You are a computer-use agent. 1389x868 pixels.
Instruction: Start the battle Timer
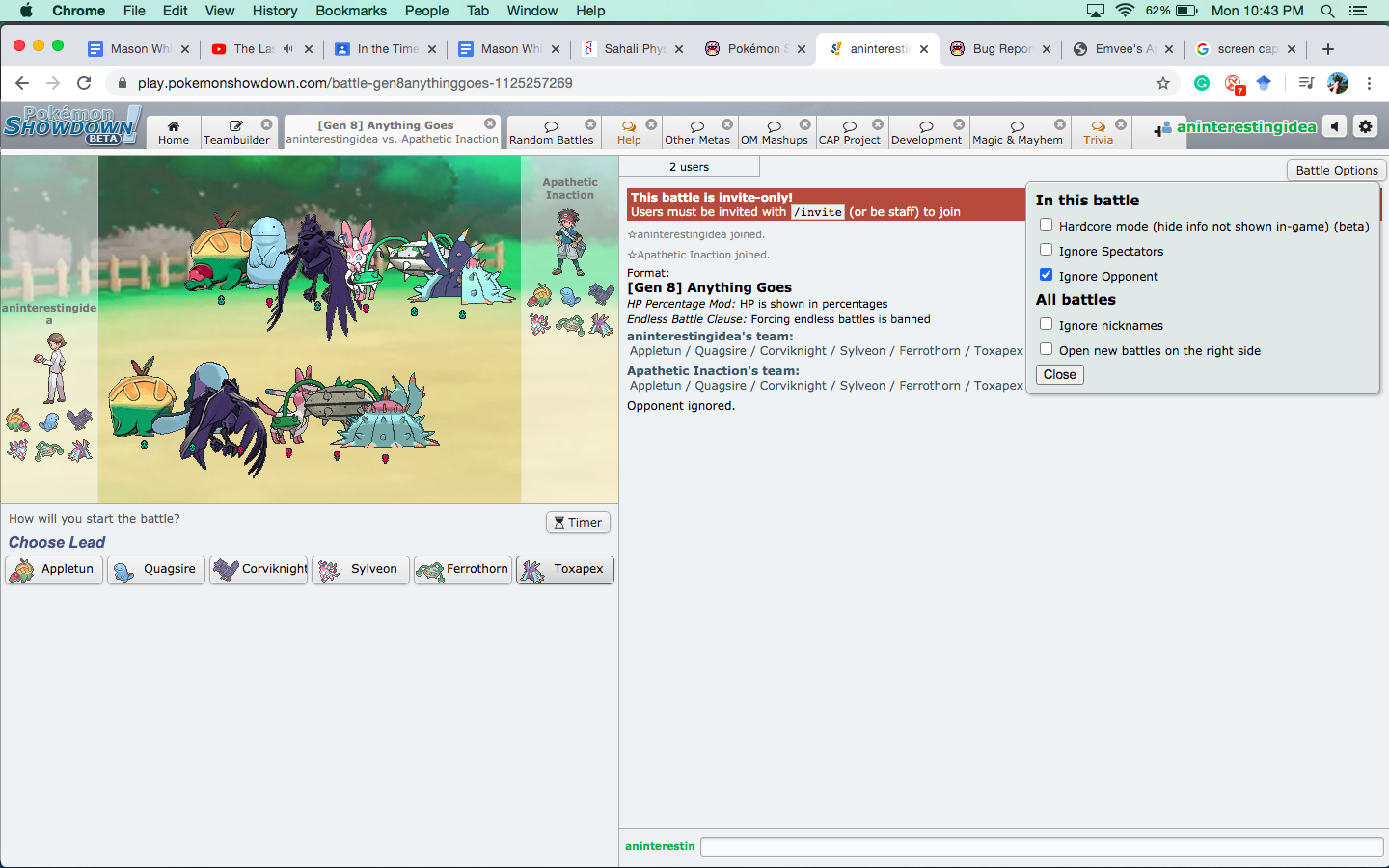coord(578,522)
